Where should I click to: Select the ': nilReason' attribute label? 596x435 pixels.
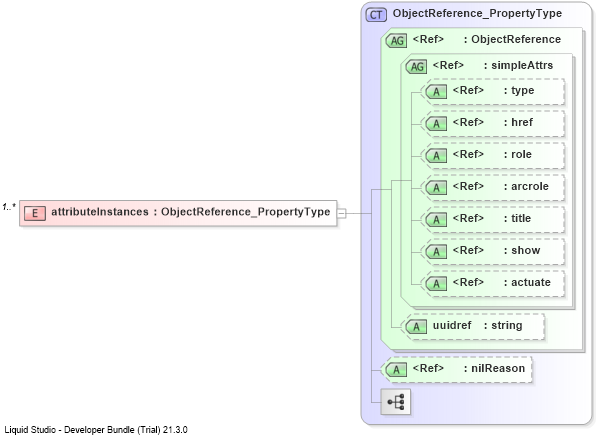(x=494, y=368)
